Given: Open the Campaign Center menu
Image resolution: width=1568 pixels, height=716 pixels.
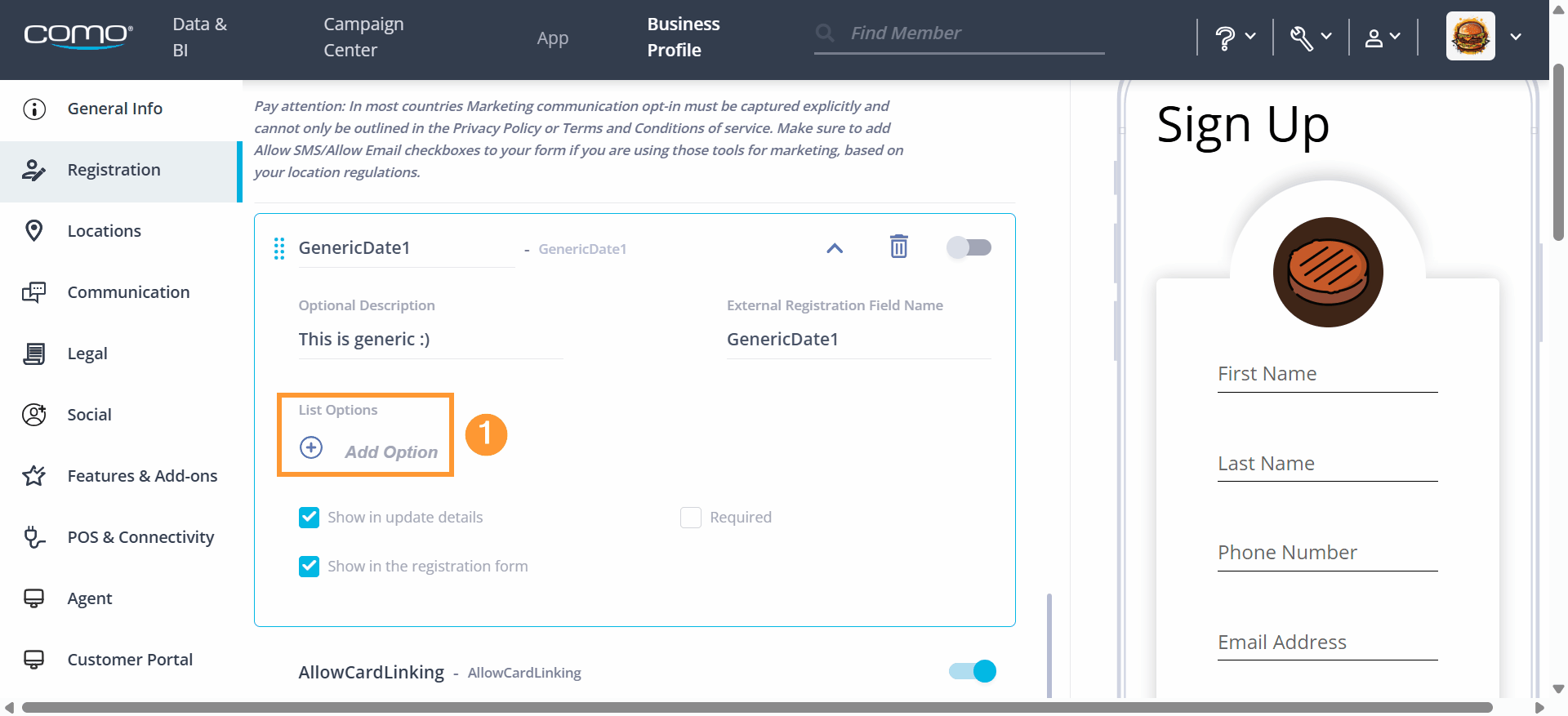Looking at the screenshot, I should (363, 37).
